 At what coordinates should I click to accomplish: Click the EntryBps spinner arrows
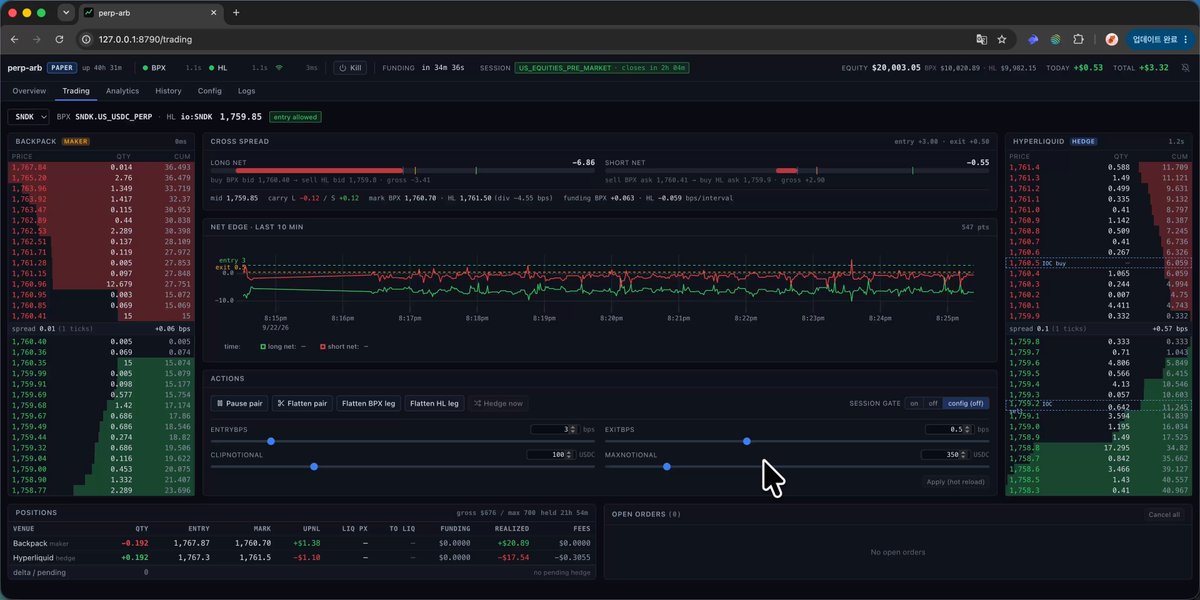click(573, 429)
